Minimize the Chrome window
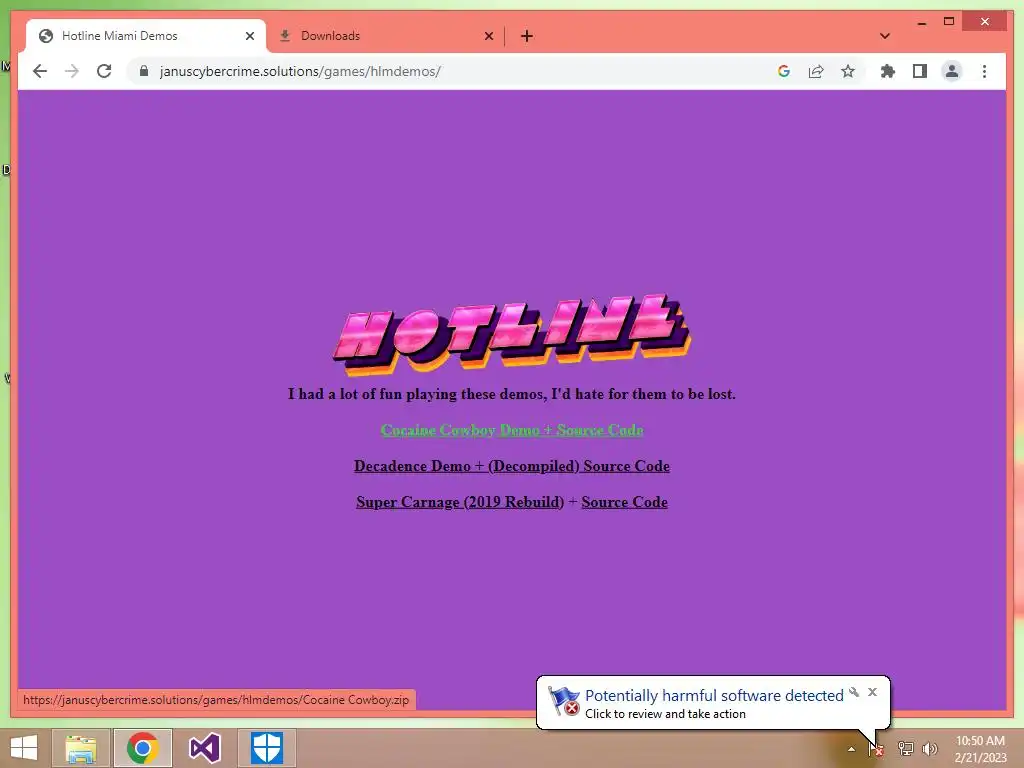 [921, 22]
